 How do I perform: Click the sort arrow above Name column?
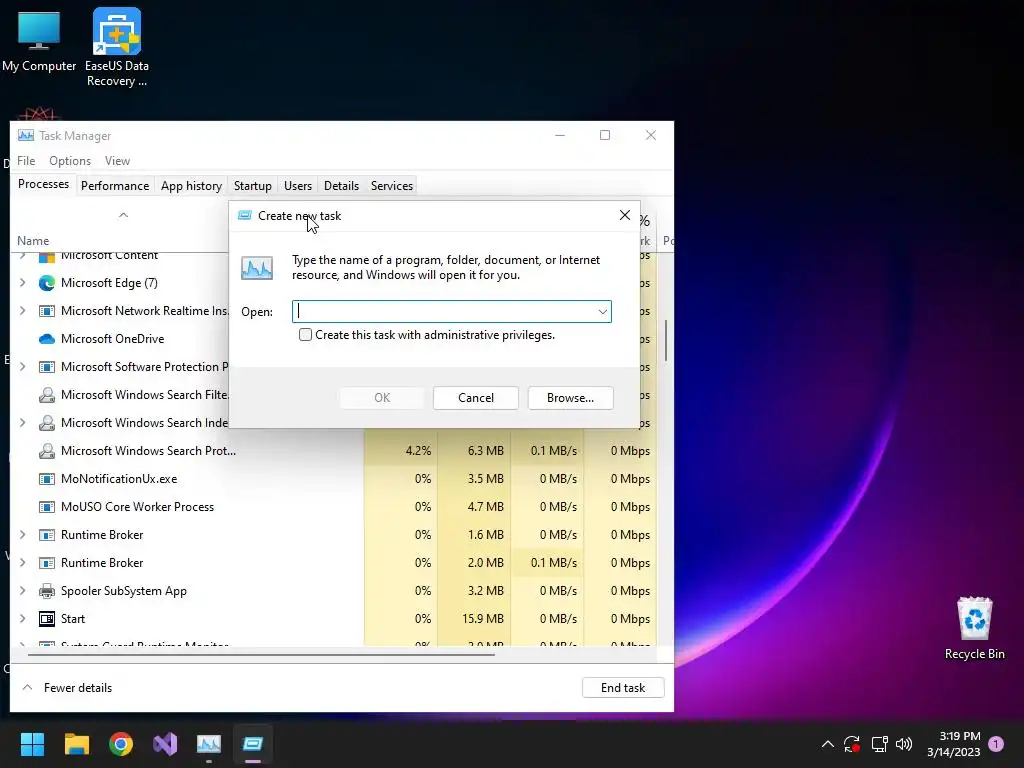pos(123,215)
